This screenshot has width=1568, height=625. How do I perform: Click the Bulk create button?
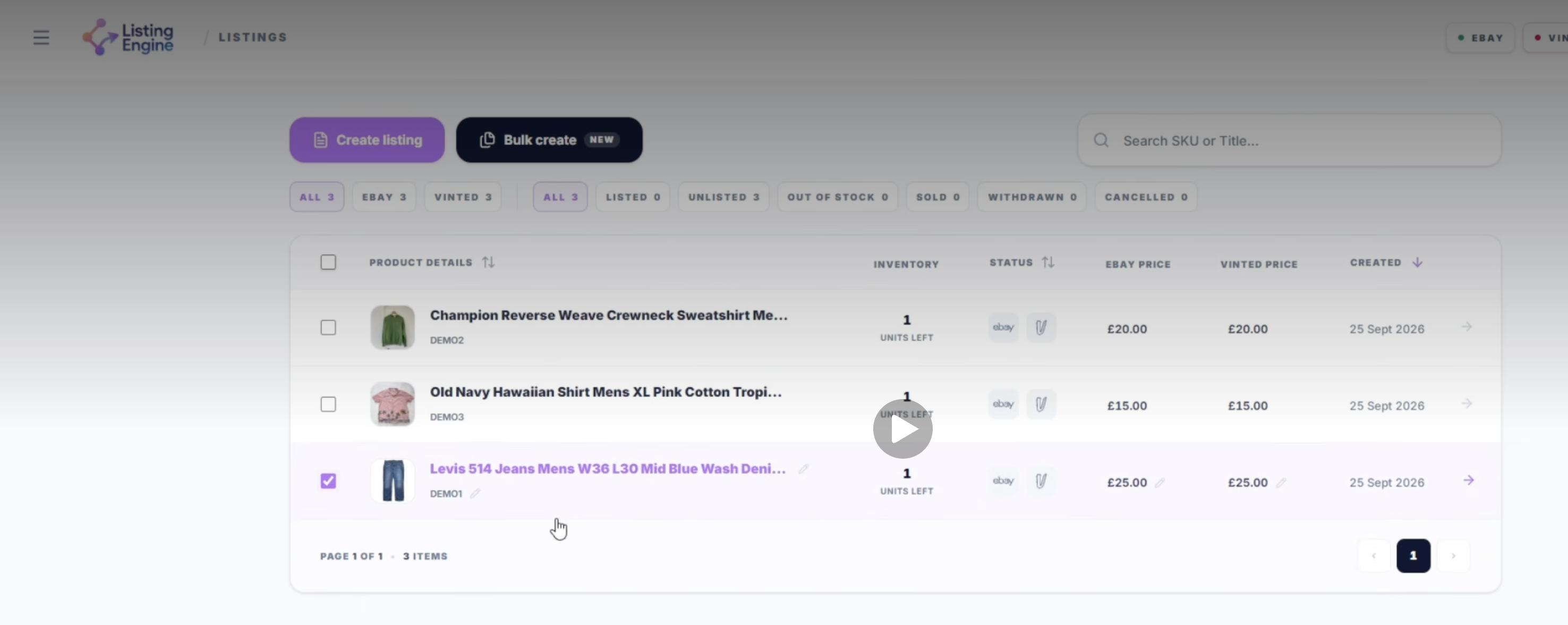pos(549,140)
